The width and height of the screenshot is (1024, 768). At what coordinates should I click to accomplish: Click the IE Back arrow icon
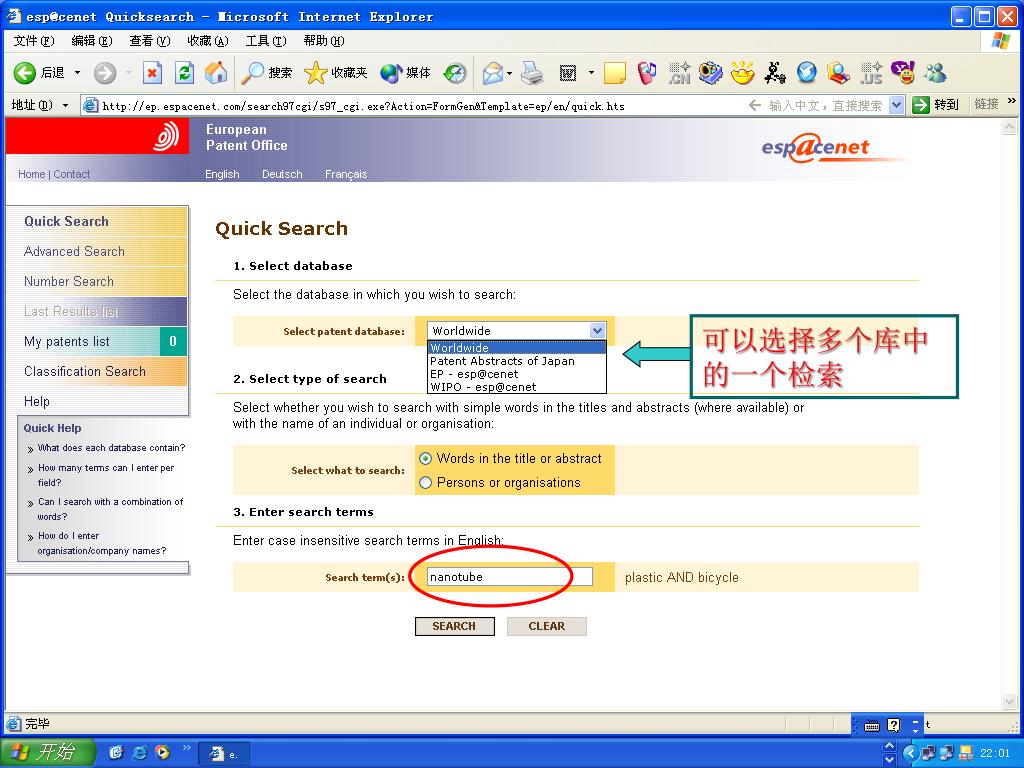pyautogui.click(x=24, y=73)
